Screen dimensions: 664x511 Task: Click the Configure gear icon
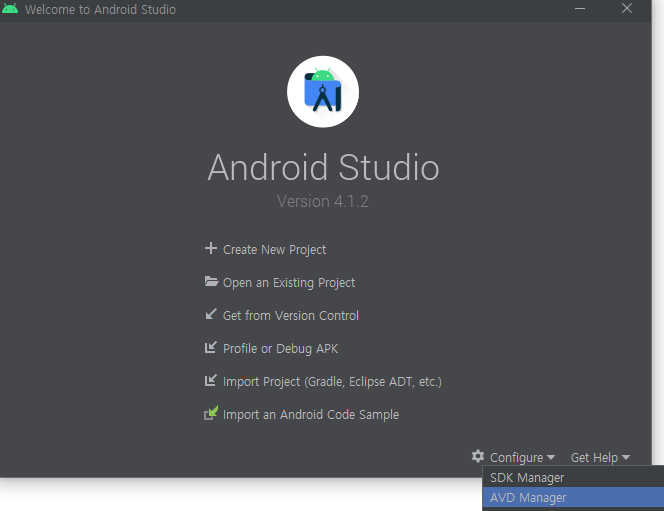click(x=478, y=456)
